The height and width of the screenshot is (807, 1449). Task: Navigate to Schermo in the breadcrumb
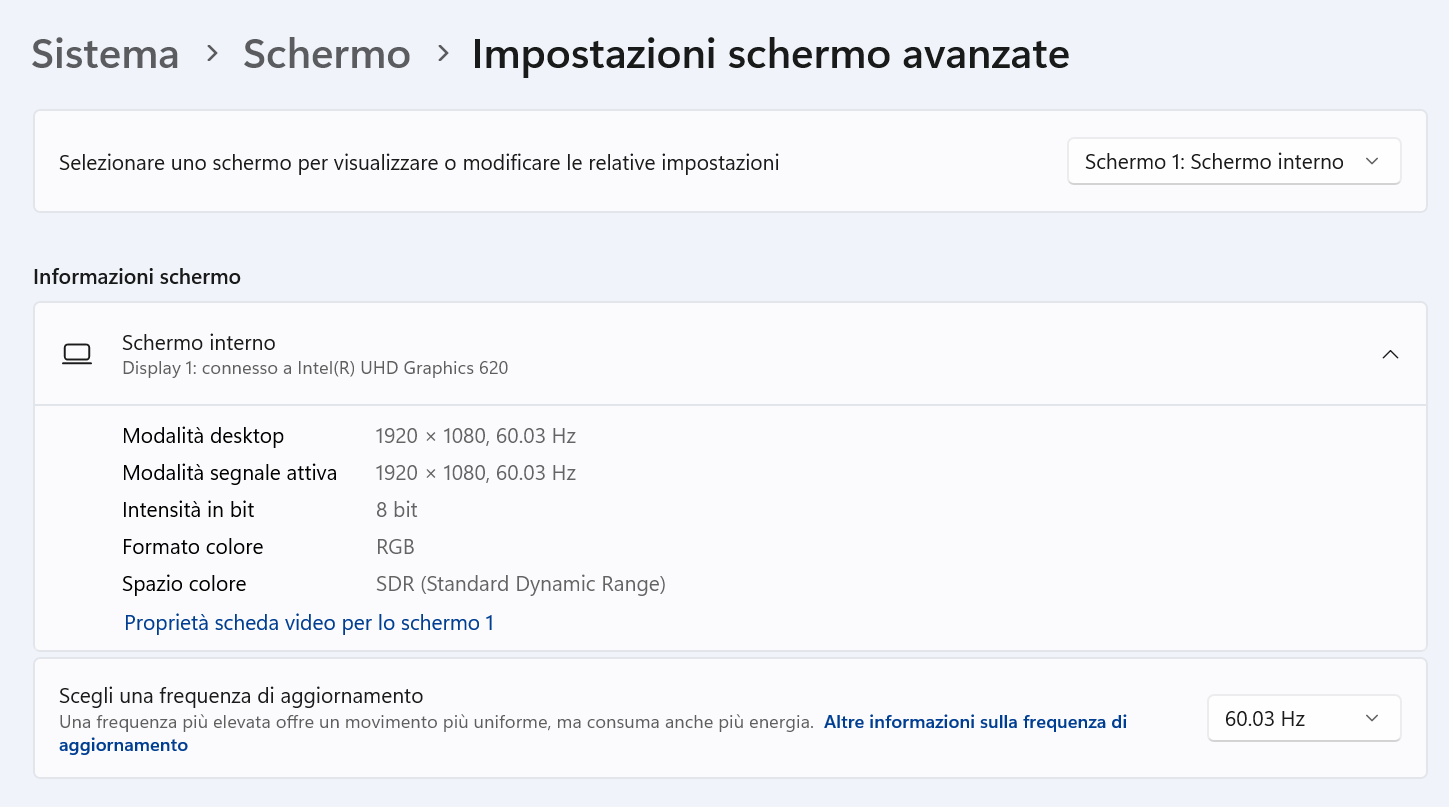tap(326, 55)
